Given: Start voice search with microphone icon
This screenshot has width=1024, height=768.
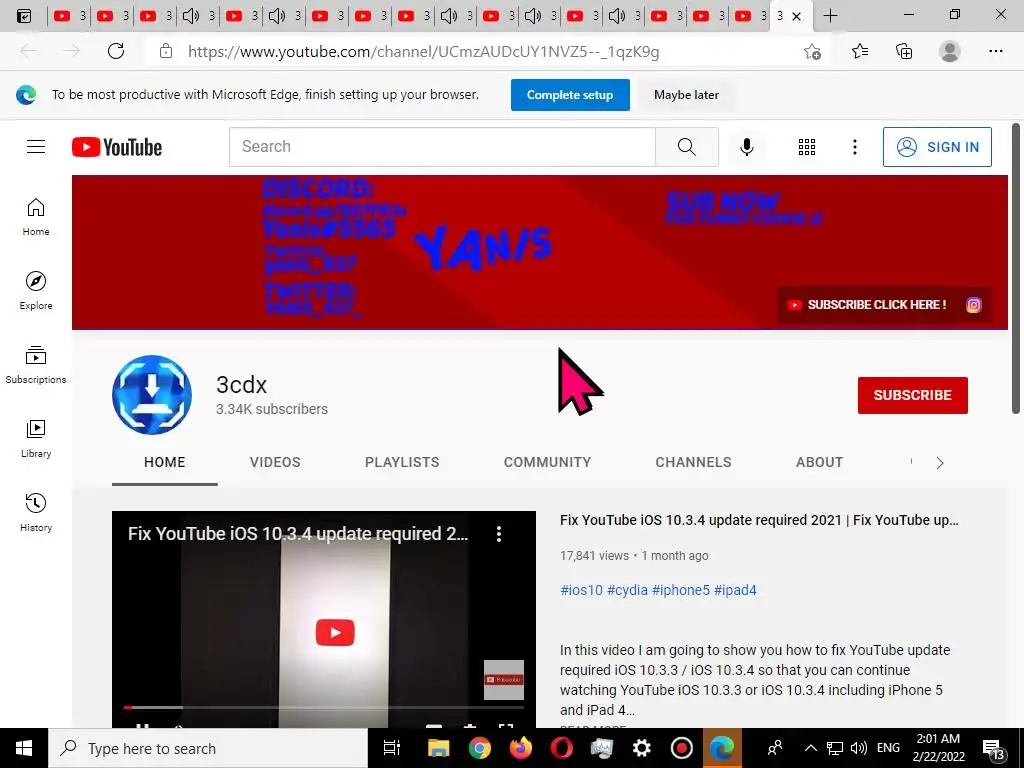Looking at the screenshot, I should point(746,147).
